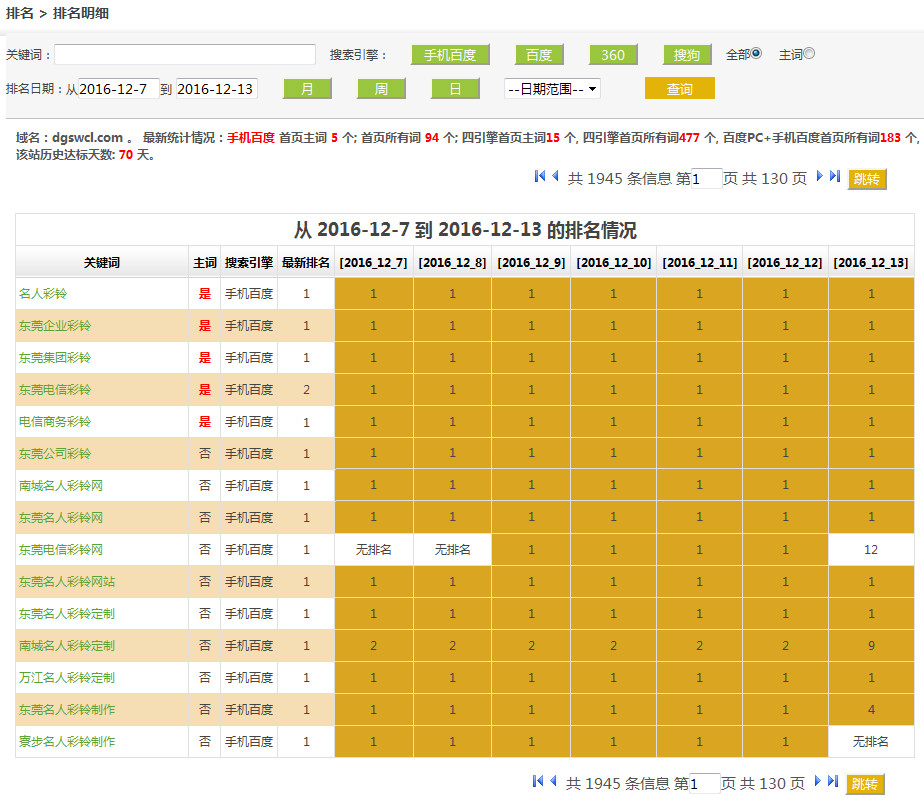Choose the 360 search engine button
This screenshot has height=798, width=924.
pos(613,55)
